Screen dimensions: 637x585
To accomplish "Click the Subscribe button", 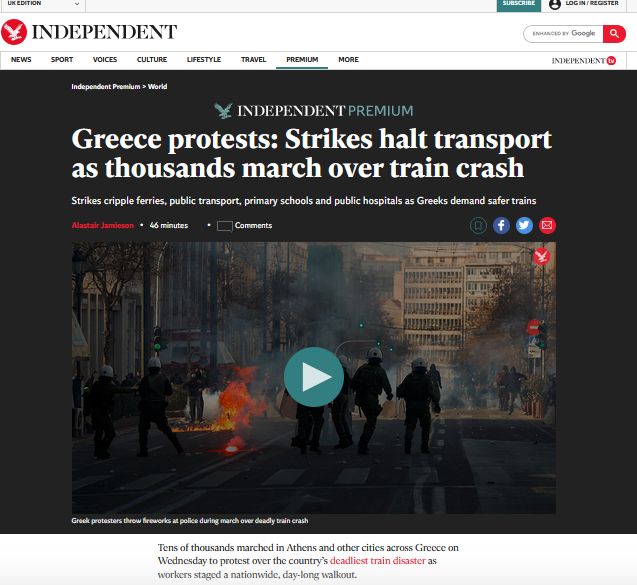I will point(519,4).
